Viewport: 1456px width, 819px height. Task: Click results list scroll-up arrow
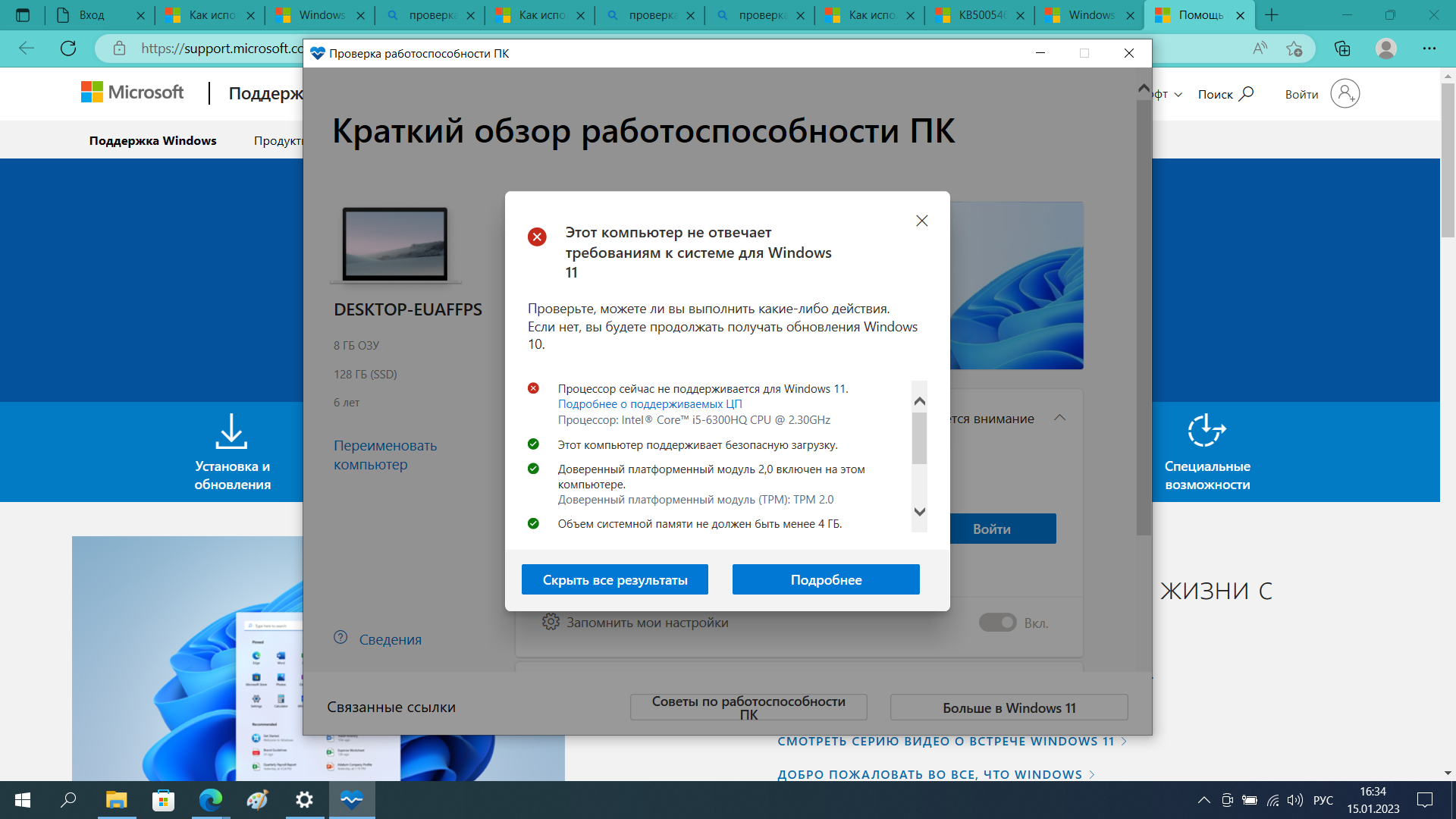[x=920, y=401]
